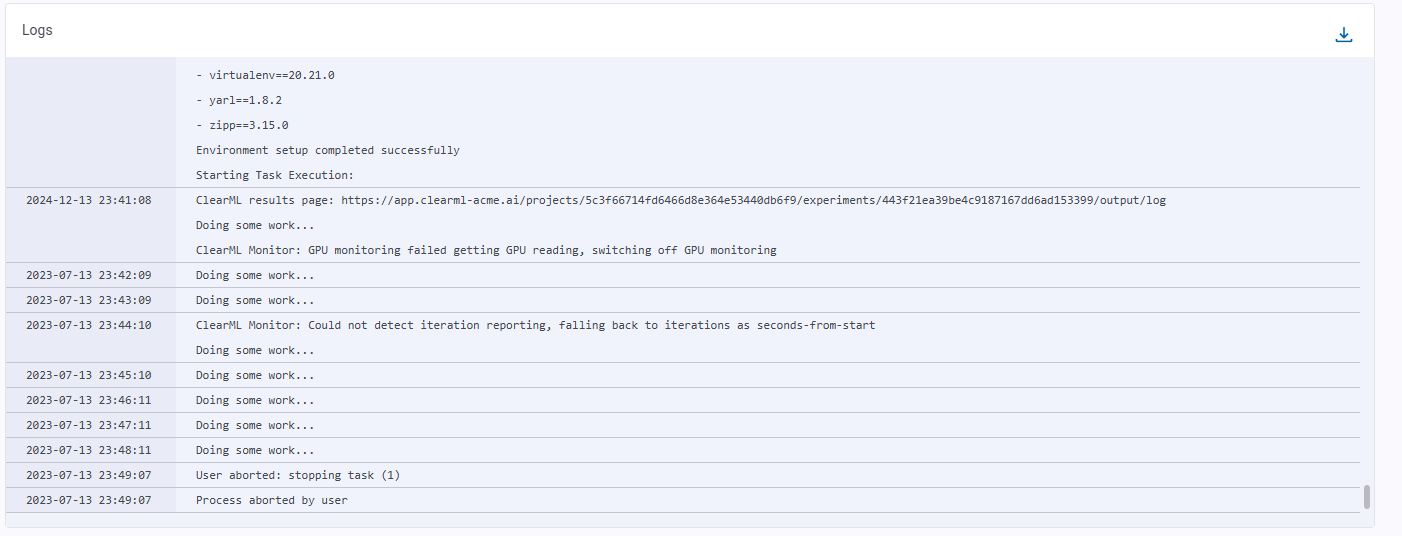Open the ClearML results page URL

click(753, 200)
